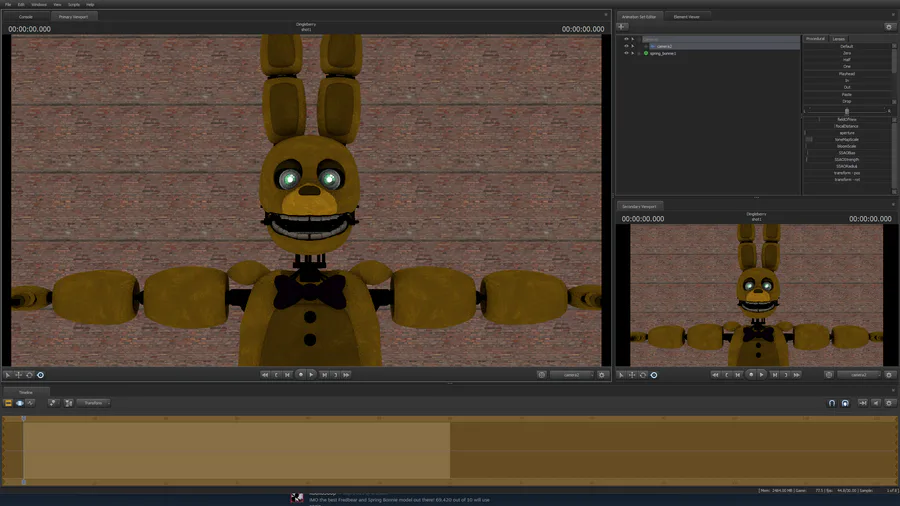This screenshot has height=506, width=900.
Task: Jump to last frame in primary viewport
Action: (x=346, y=375)
